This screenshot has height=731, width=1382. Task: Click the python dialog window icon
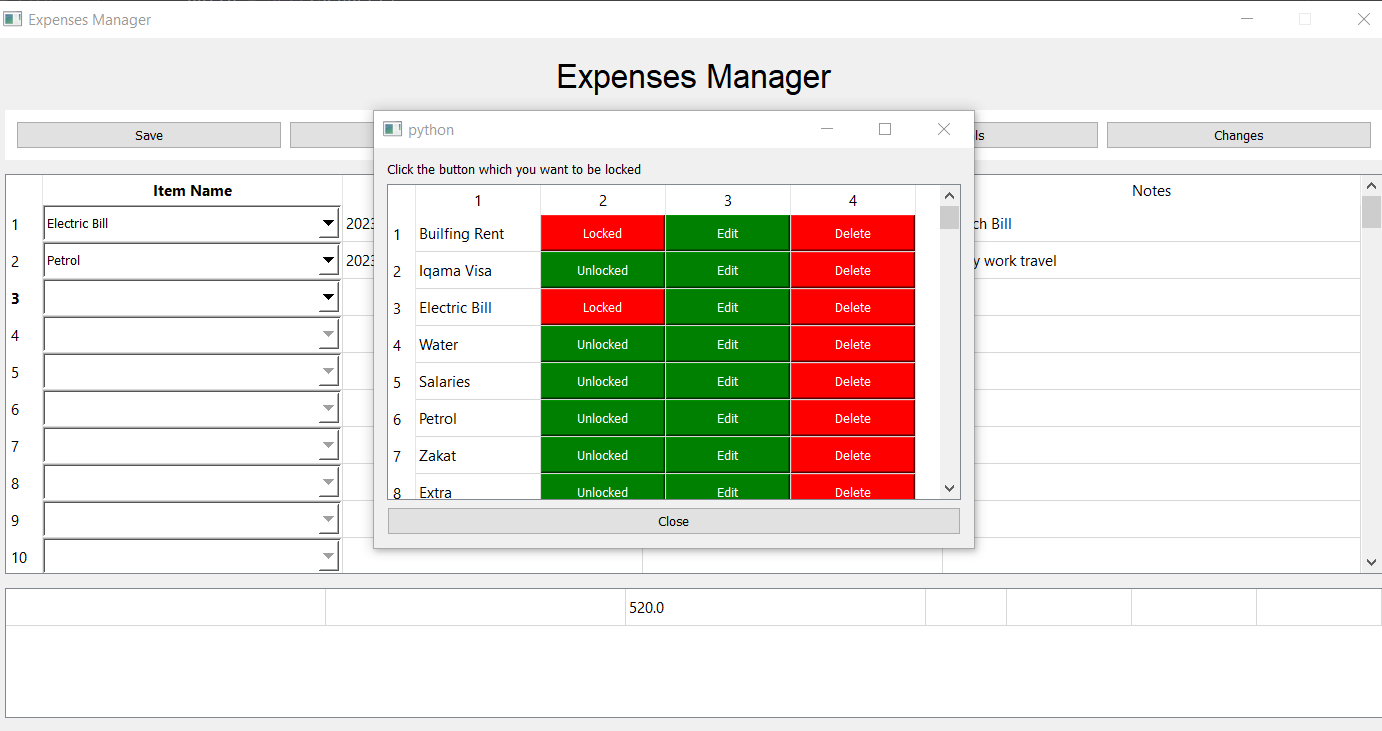393,130
